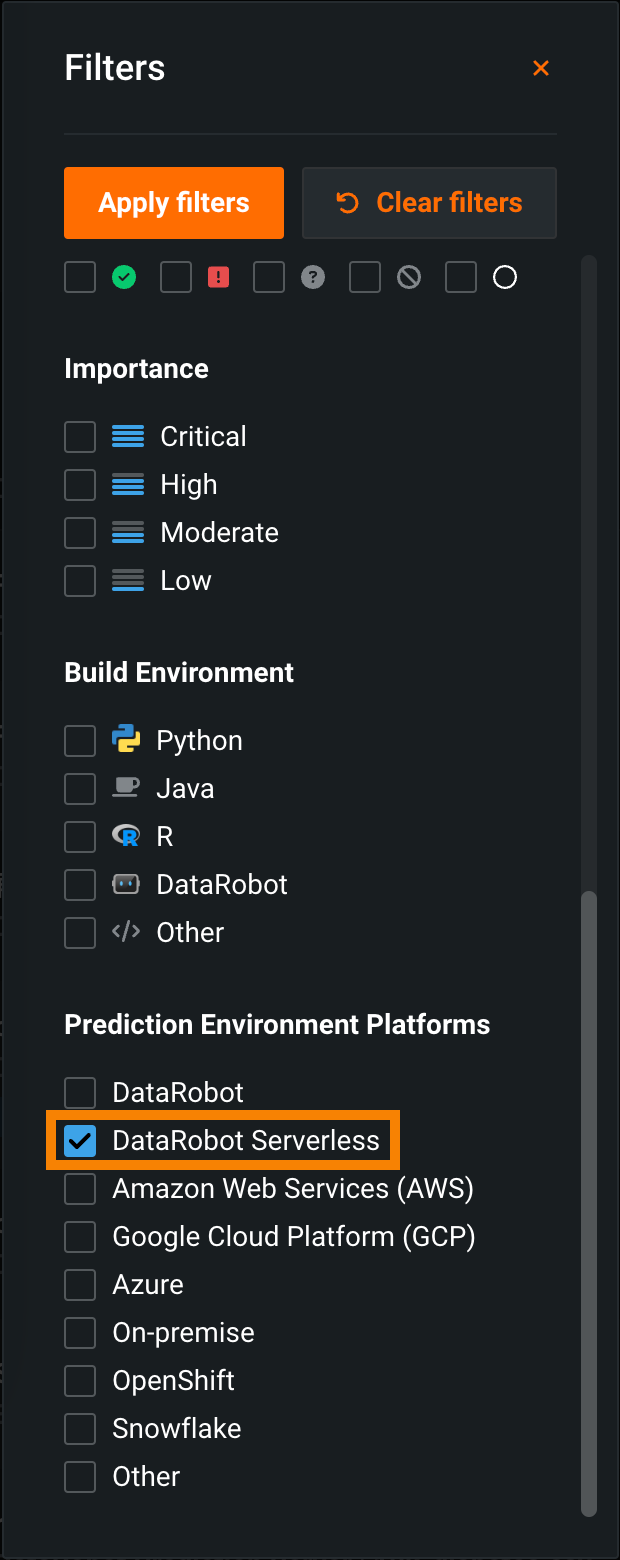
Task: Tick the Snowflake platform checkbox
Action: [x=80, y=1428]
